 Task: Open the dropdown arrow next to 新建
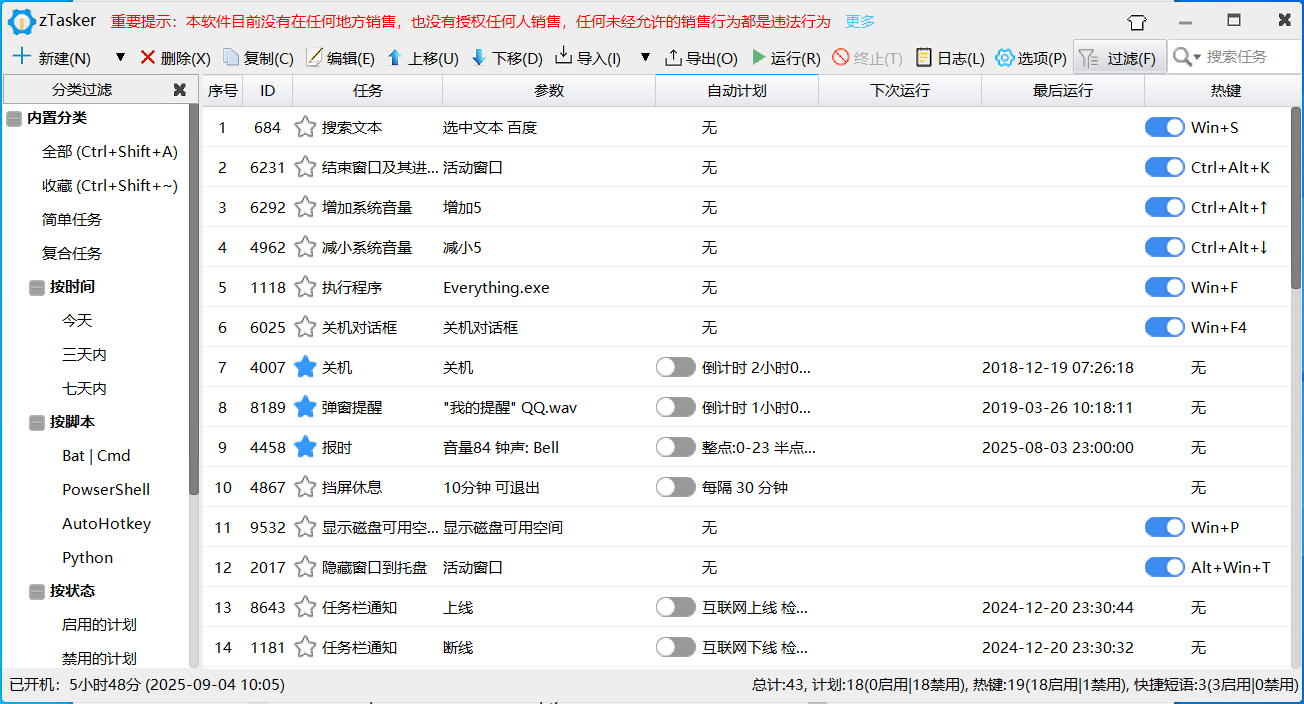point(120,58)
